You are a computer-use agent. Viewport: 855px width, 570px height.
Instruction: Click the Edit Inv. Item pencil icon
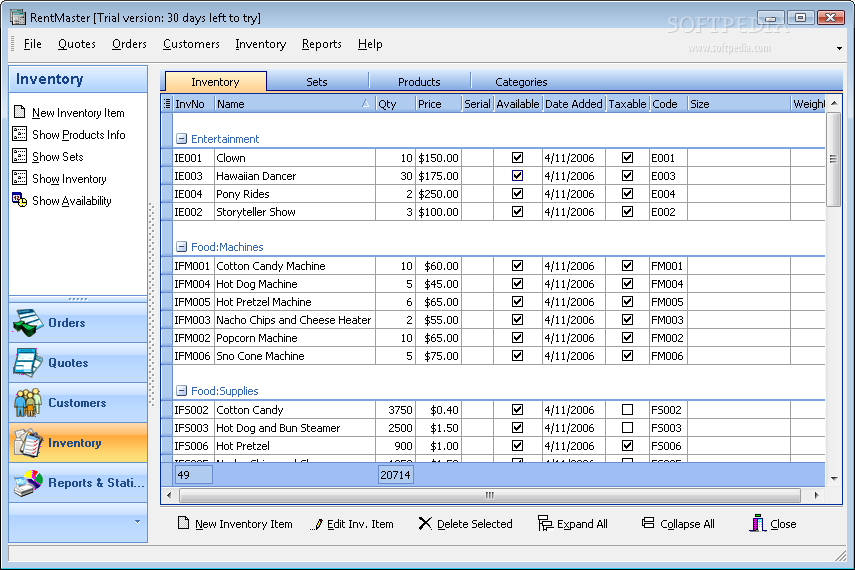click(317, 524)
